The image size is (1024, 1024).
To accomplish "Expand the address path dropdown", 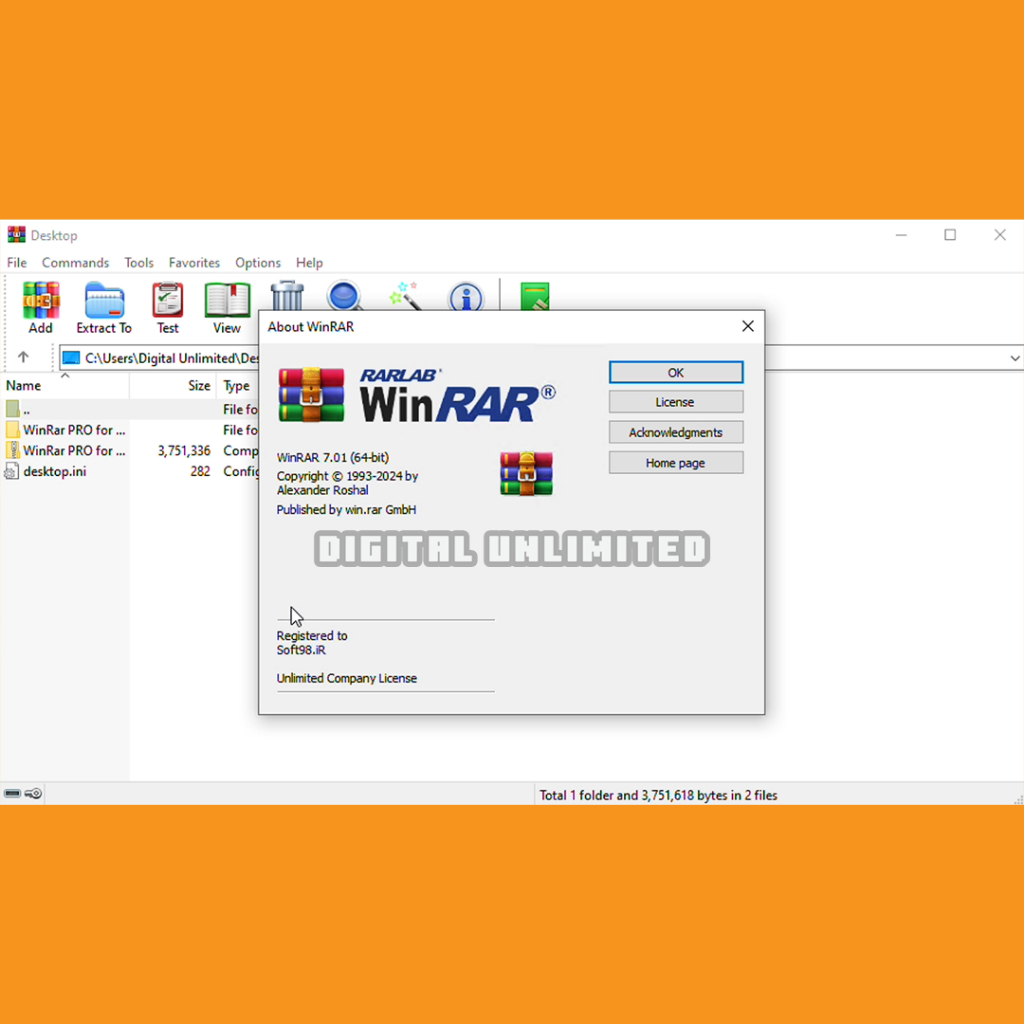I will [x=1014, y=358].
